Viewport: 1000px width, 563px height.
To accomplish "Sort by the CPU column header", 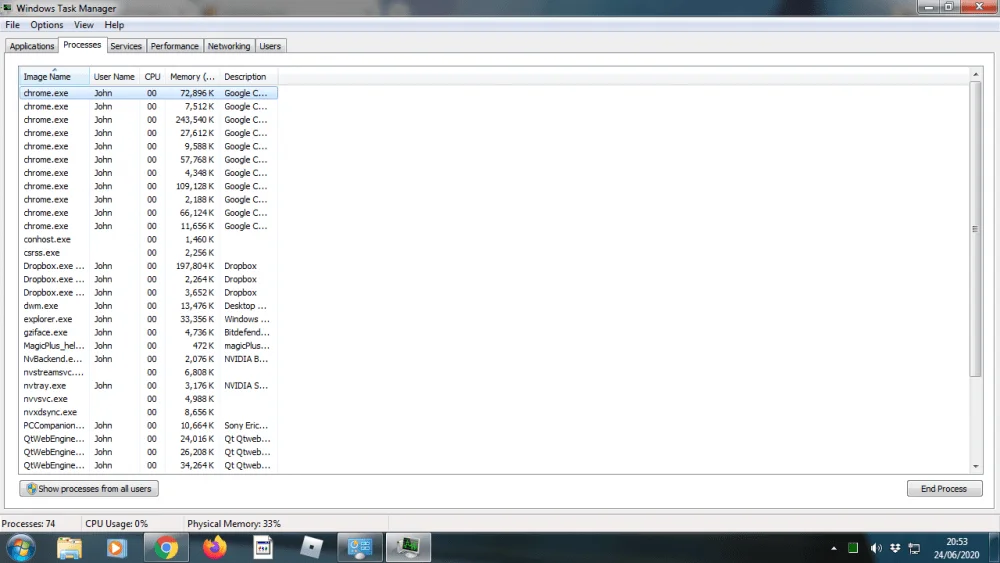I will (x=152, y=77).
